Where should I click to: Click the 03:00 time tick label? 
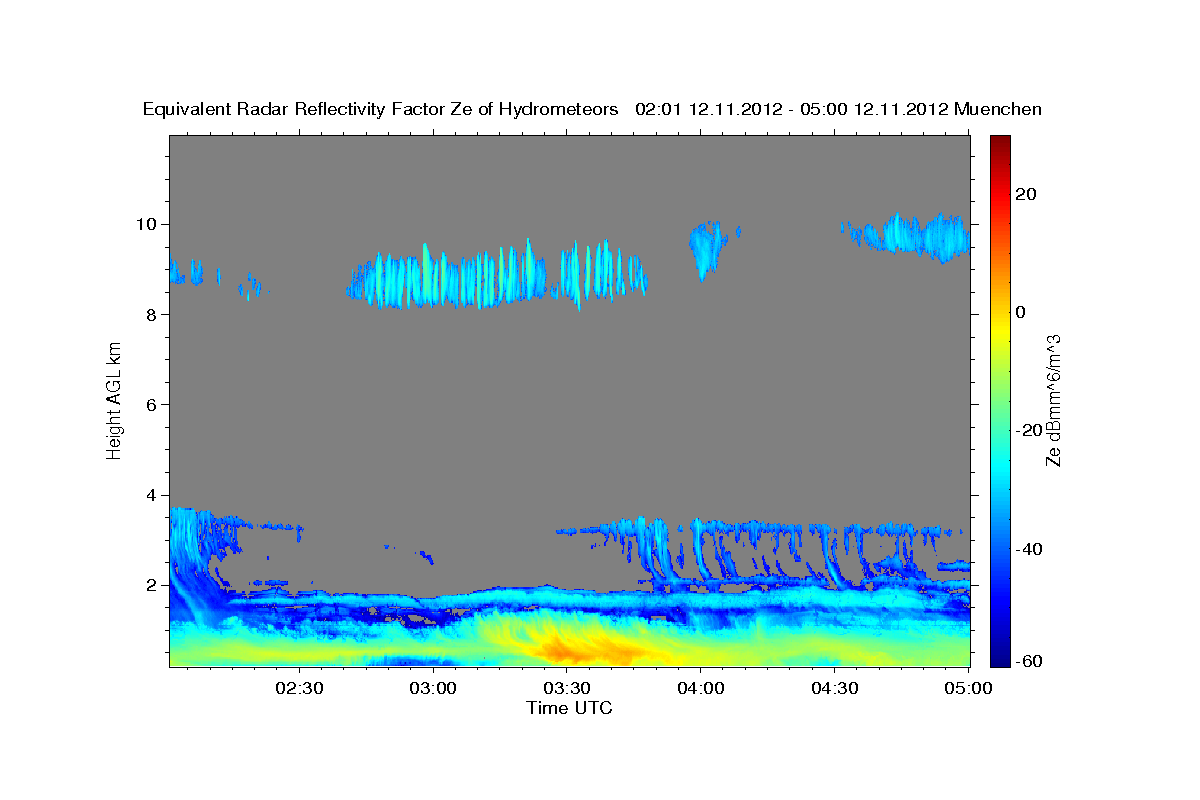[433, 688]
